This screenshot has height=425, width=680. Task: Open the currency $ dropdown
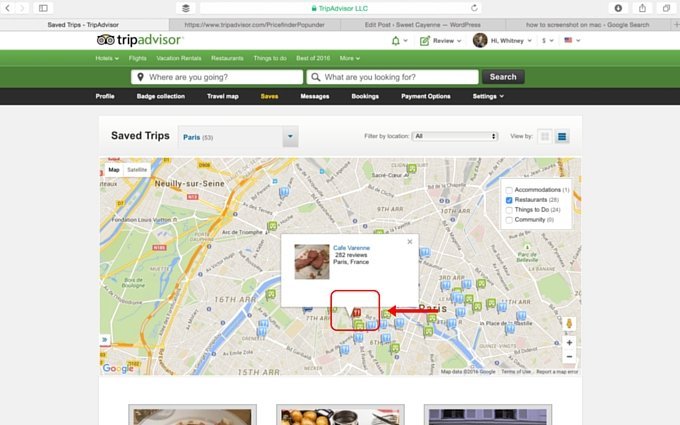pos(548,40)
